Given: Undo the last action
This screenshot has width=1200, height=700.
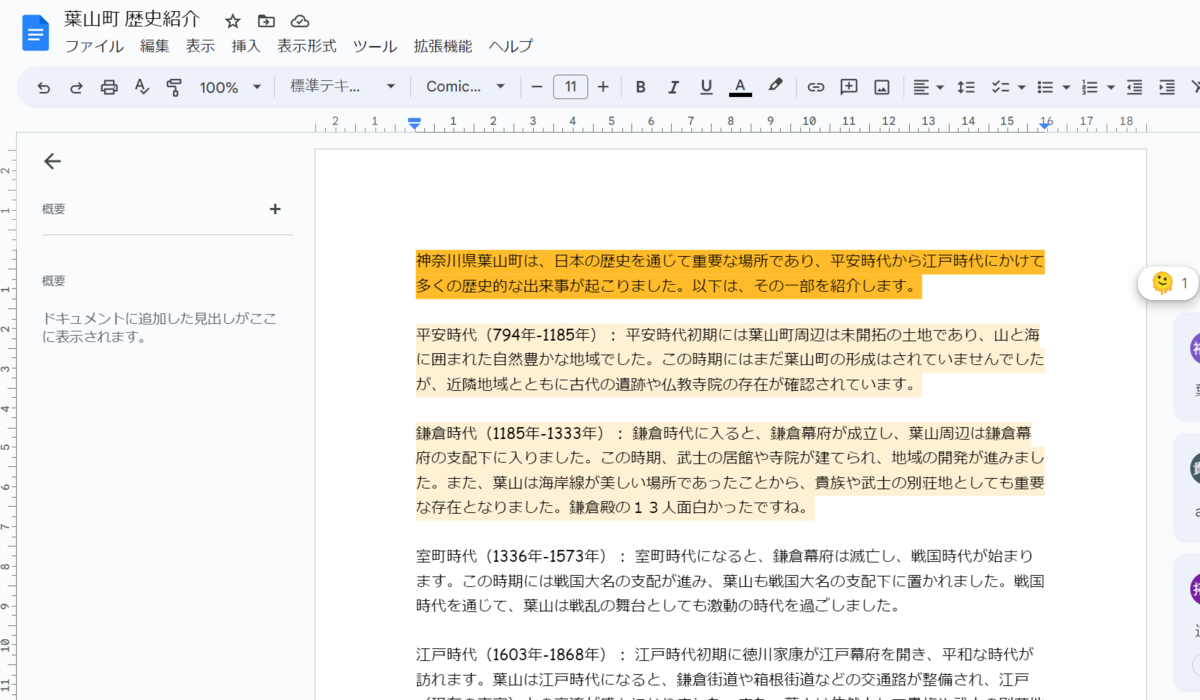Looking at the screenshot, I should [x=44, y=87].
